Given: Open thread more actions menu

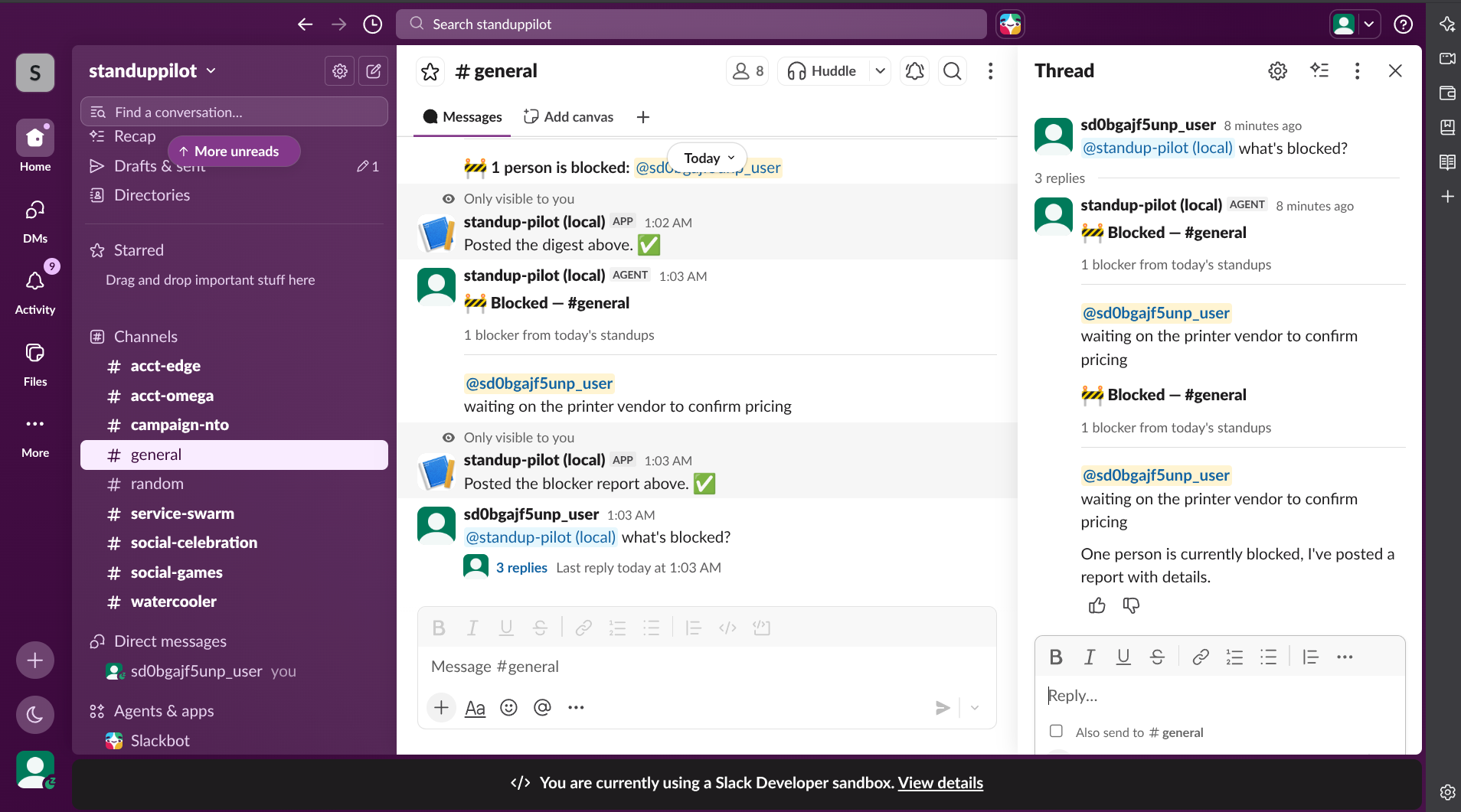Looking at the screenshot, I should coord(1358,71).
